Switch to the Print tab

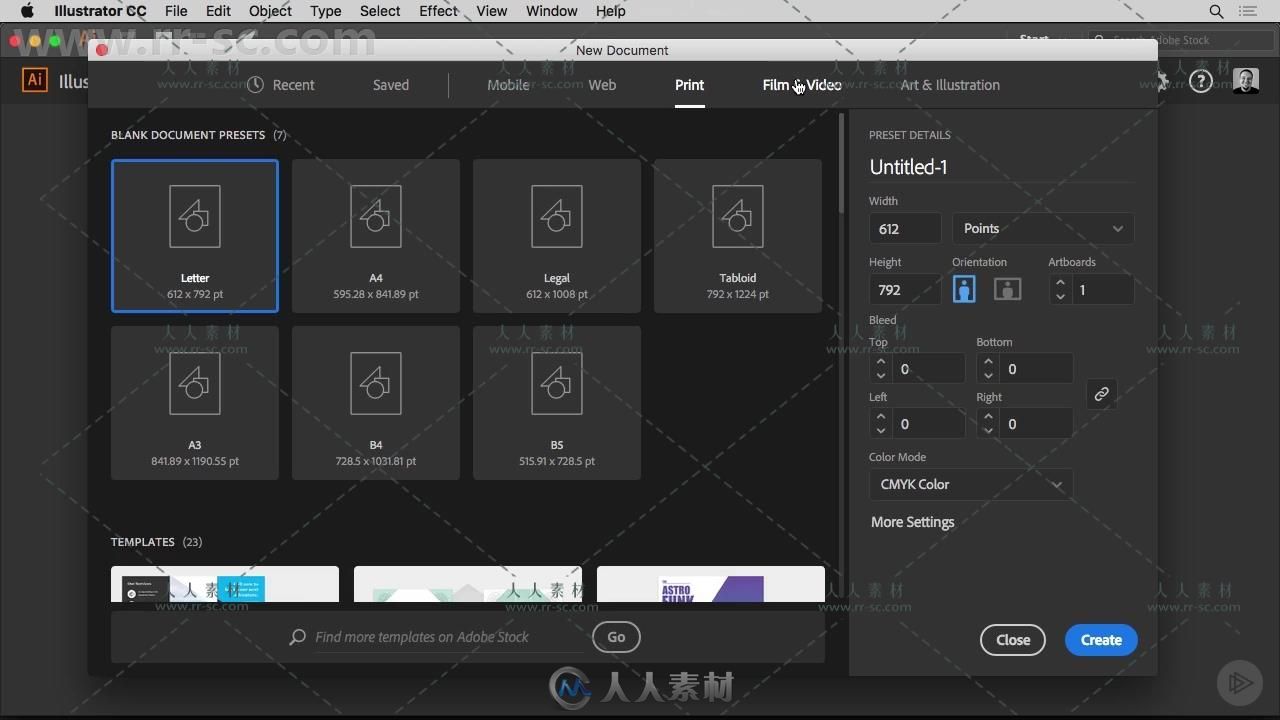coord(689,85)
